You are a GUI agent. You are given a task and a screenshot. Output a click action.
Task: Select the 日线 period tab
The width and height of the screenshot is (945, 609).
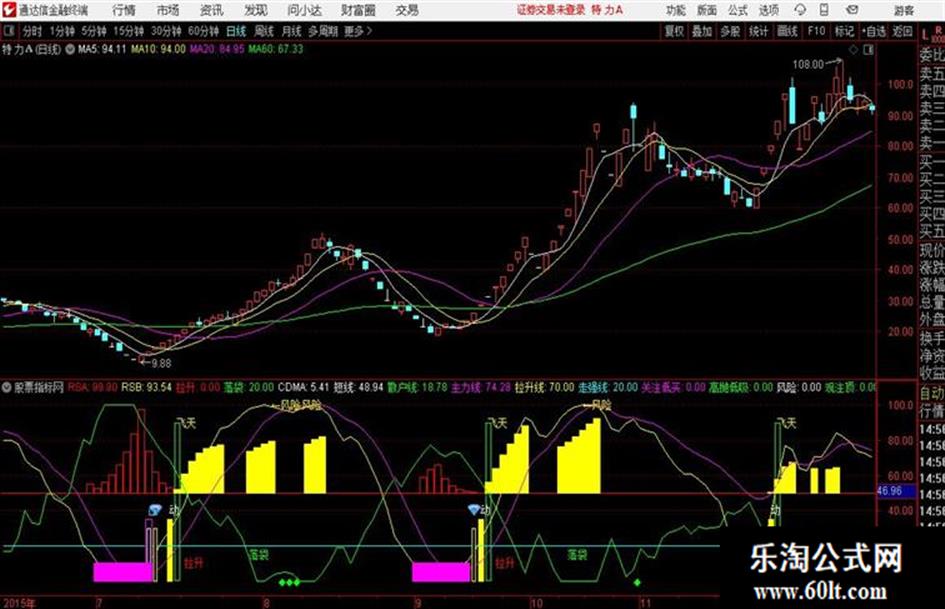coord(236,31)
